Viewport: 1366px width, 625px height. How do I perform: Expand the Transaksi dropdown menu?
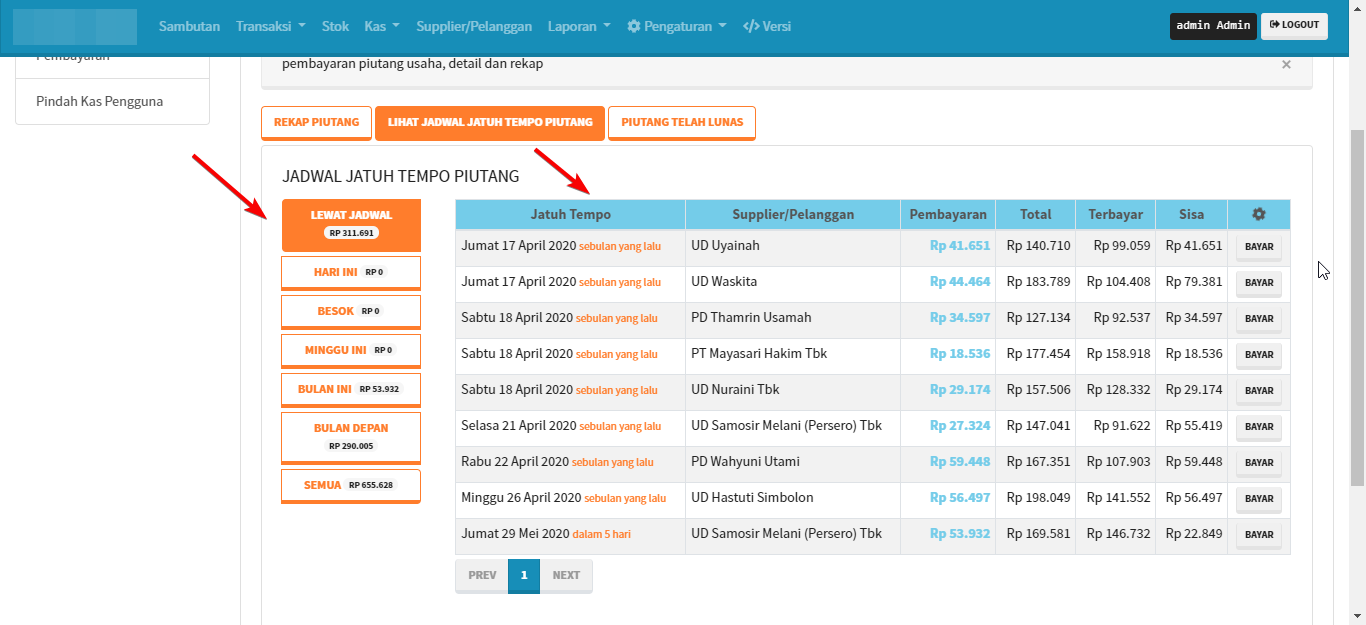270,26
